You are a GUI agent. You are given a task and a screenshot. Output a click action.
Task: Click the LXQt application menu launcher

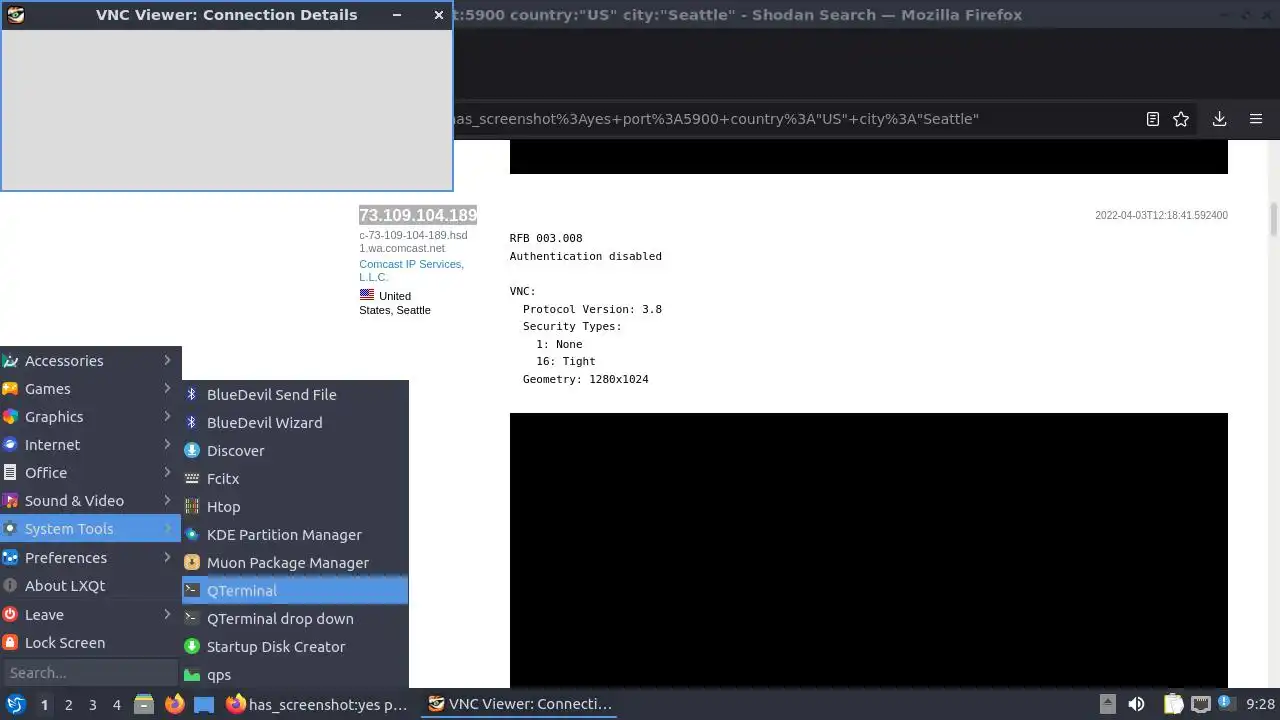coord(15,705)
